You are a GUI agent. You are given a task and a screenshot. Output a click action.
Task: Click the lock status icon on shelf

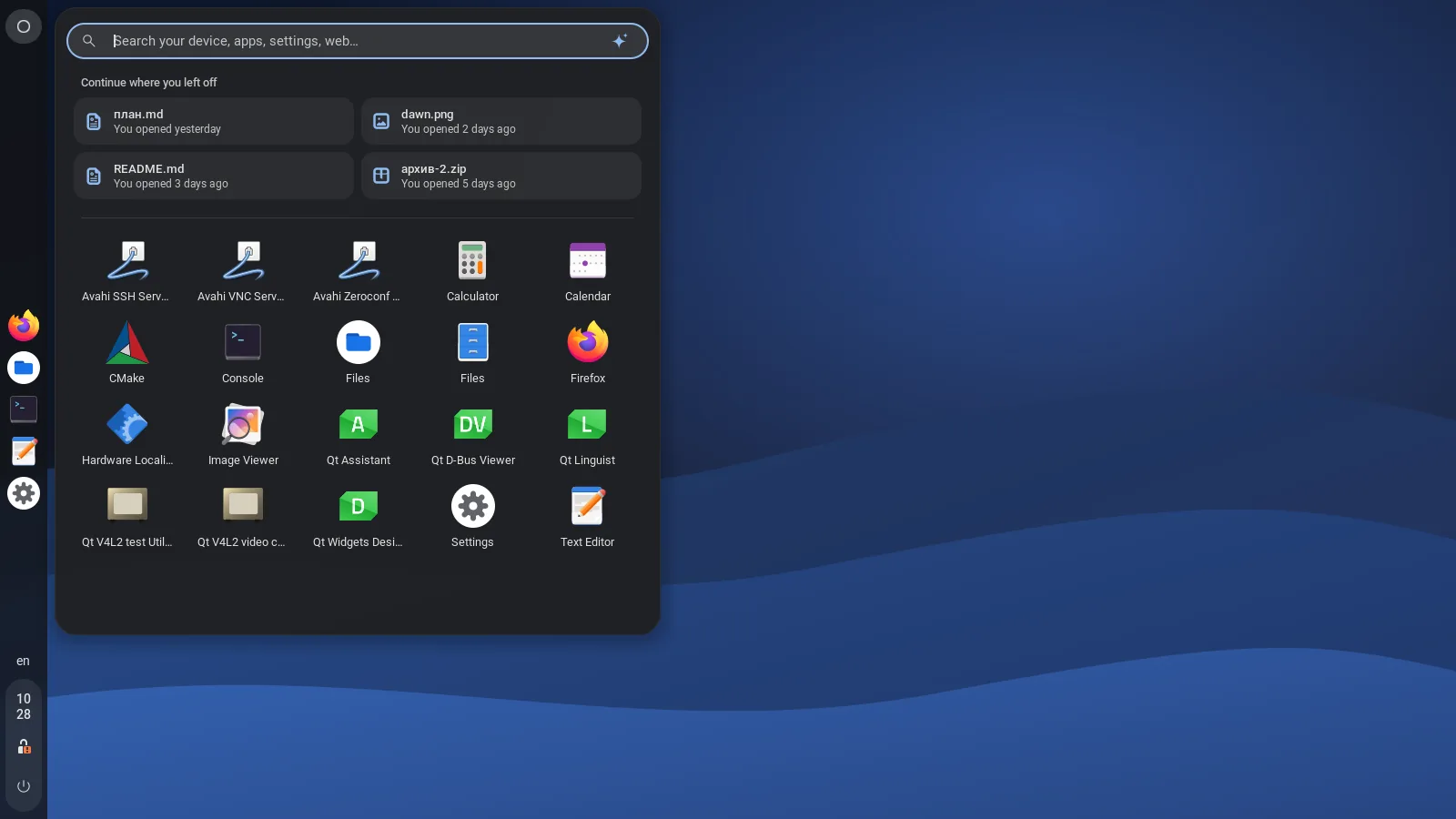point(24,746)
